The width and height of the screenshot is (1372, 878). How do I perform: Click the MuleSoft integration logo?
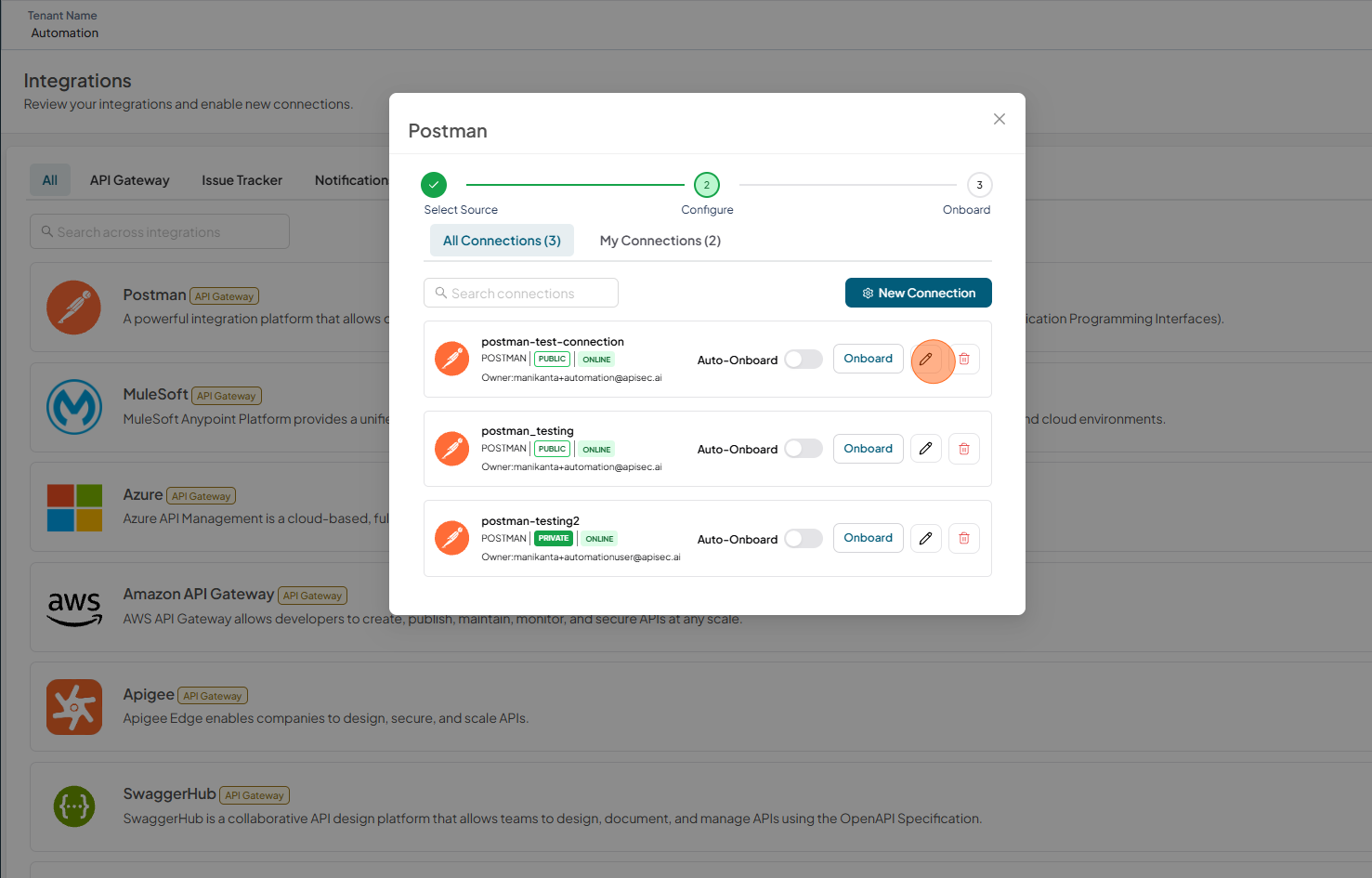pyautogui.click(x=74, y=407)
